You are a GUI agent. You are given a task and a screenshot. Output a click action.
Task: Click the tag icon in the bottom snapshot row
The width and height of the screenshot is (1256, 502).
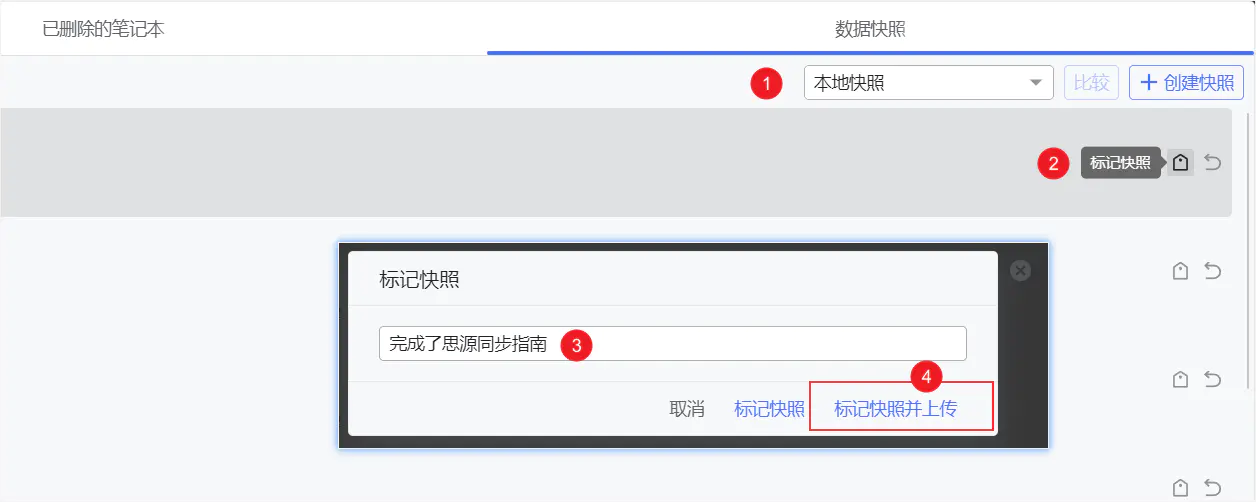(x=1181, y=487)
